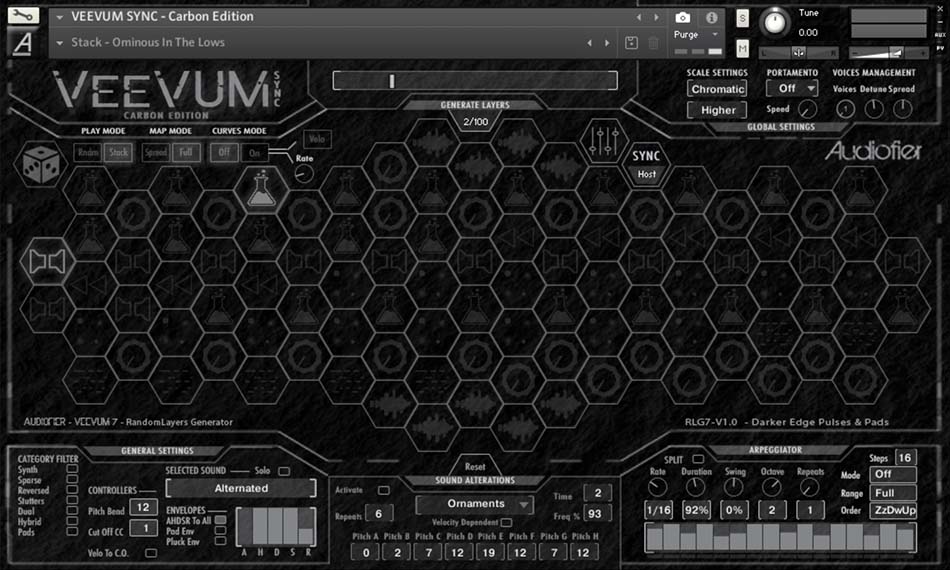Click the Audiofier logo
Viewport: 950px width, 570px height.
(873, 150)
